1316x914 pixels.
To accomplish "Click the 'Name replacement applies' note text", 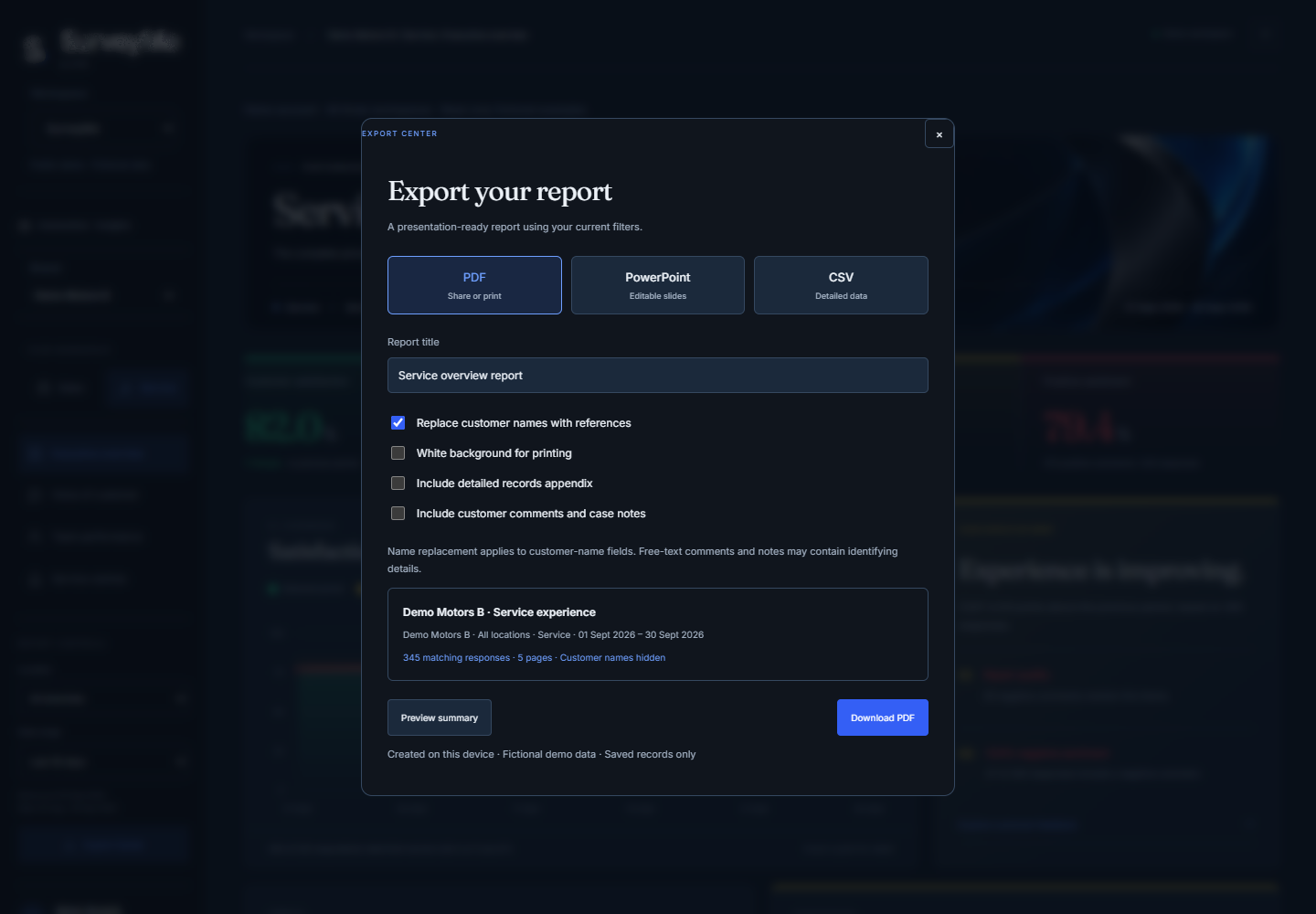I will coord(642,560).
